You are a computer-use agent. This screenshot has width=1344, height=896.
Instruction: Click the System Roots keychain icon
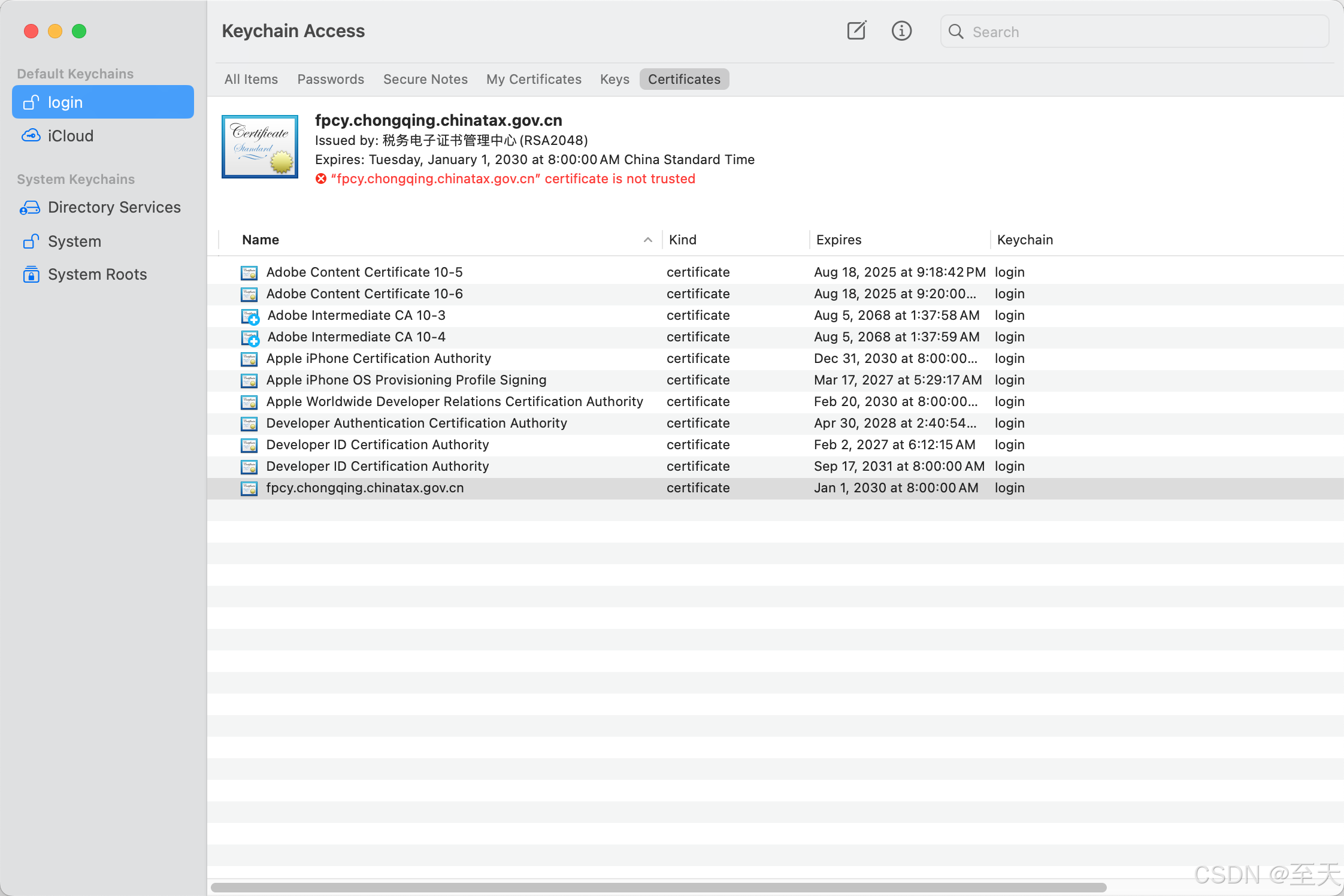[31, 274]
